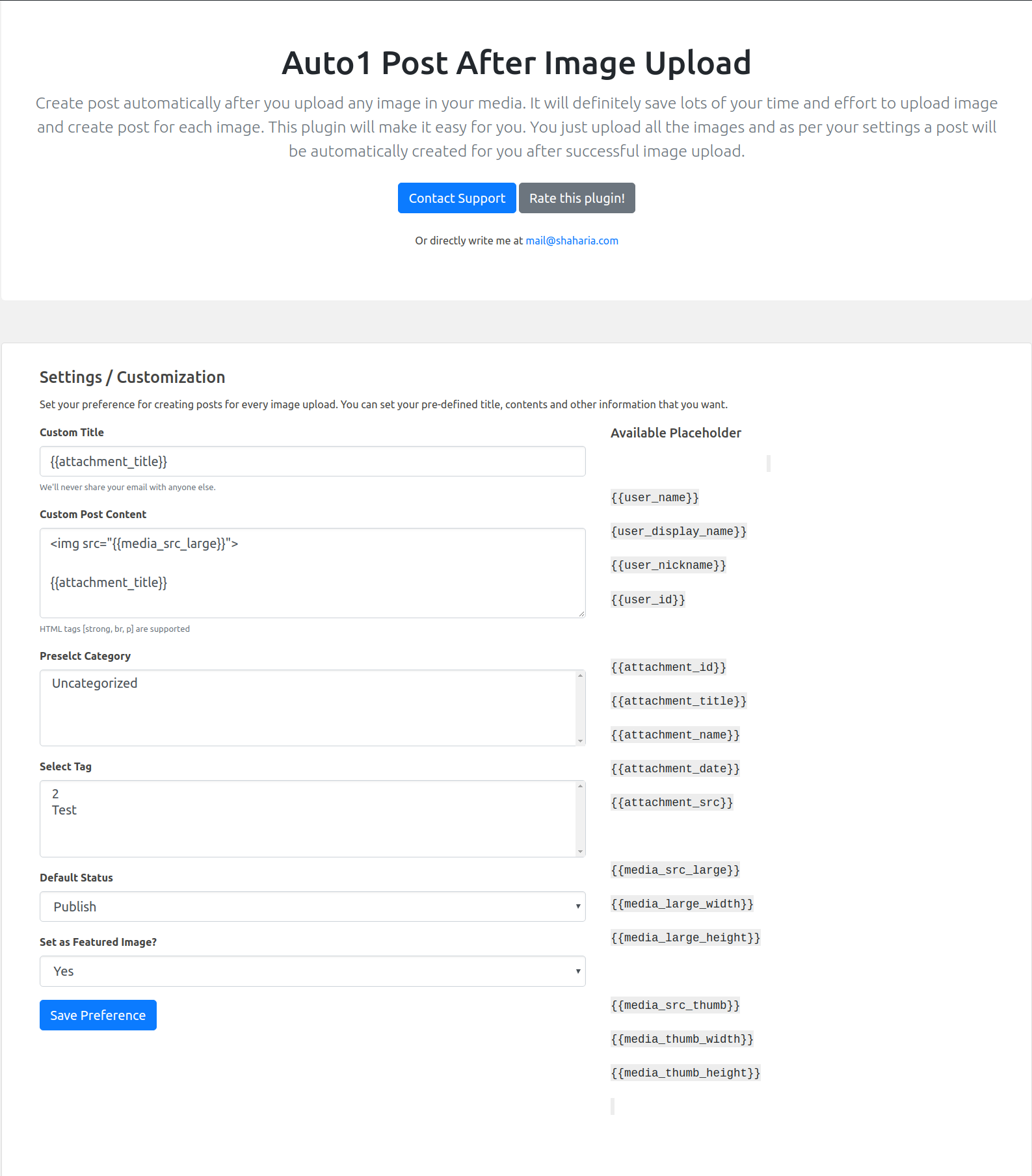Viewport: 1032px width, 1176px height.
Task: Click the tag list scroll-down arrow
Action: pyautogui.click(x=580, y=852)
